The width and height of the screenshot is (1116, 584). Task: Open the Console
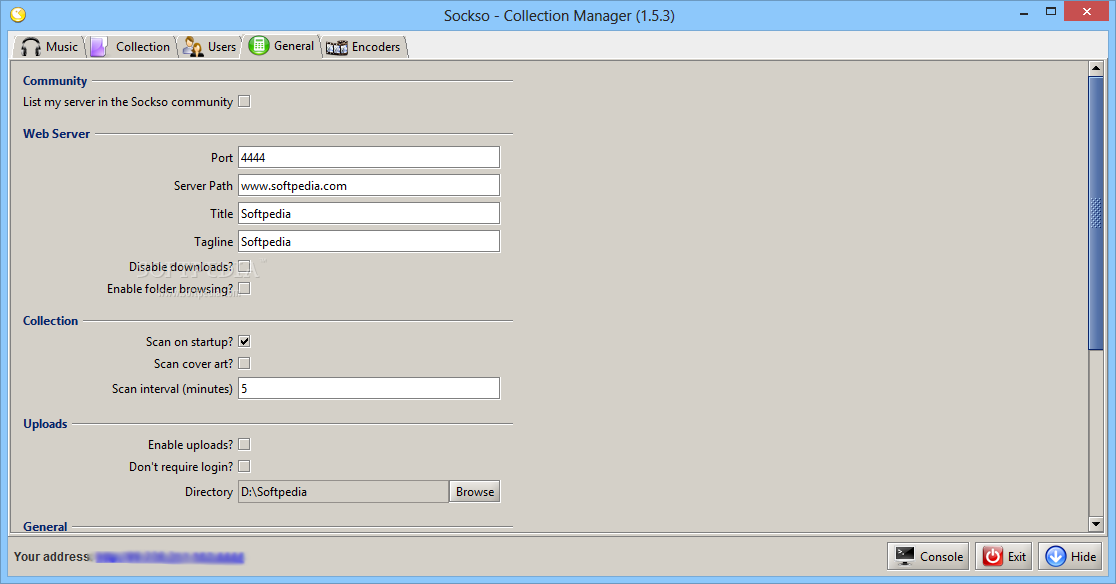click(x=928, y=556)
